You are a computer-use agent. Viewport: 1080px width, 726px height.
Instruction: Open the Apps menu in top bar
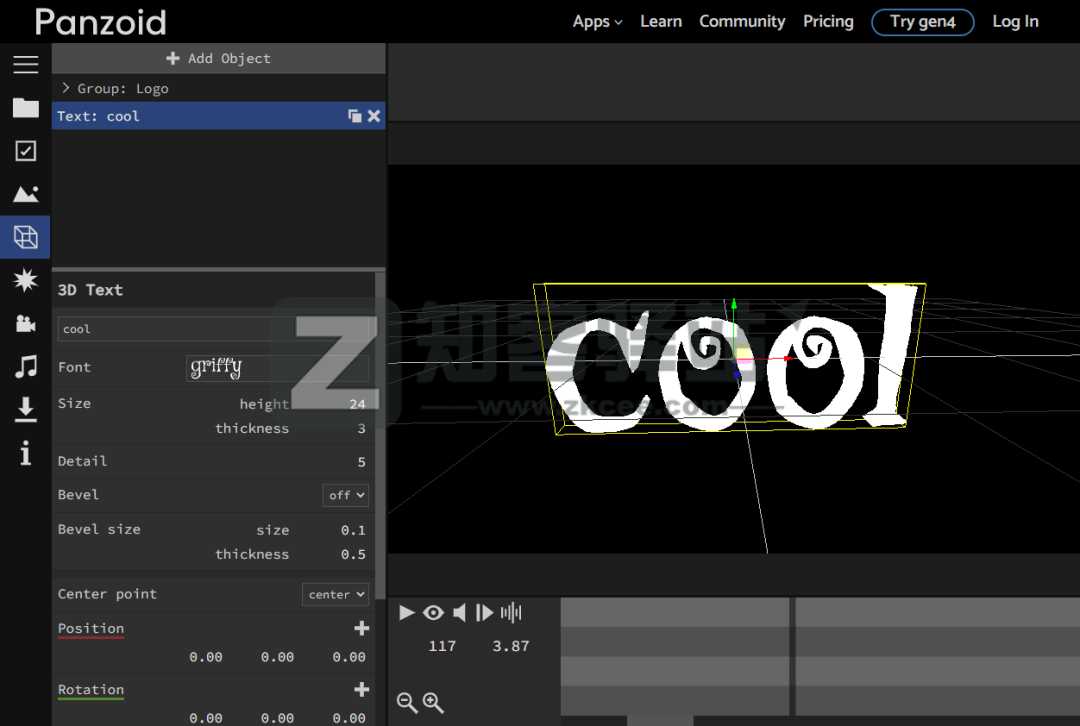[x=597, y=21]
